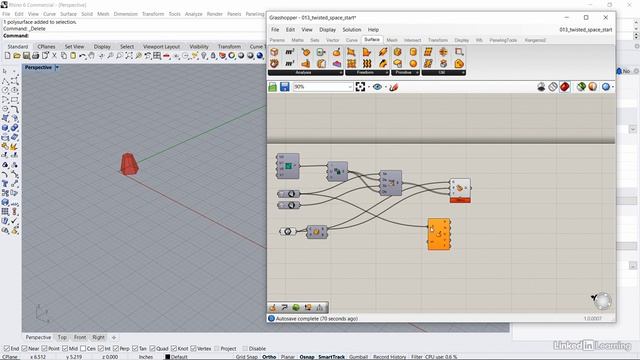Open the Solution menu in Grasshopper
Viewport: 640px width, 360px height.
pyautogui.click(x=351, y=30)
